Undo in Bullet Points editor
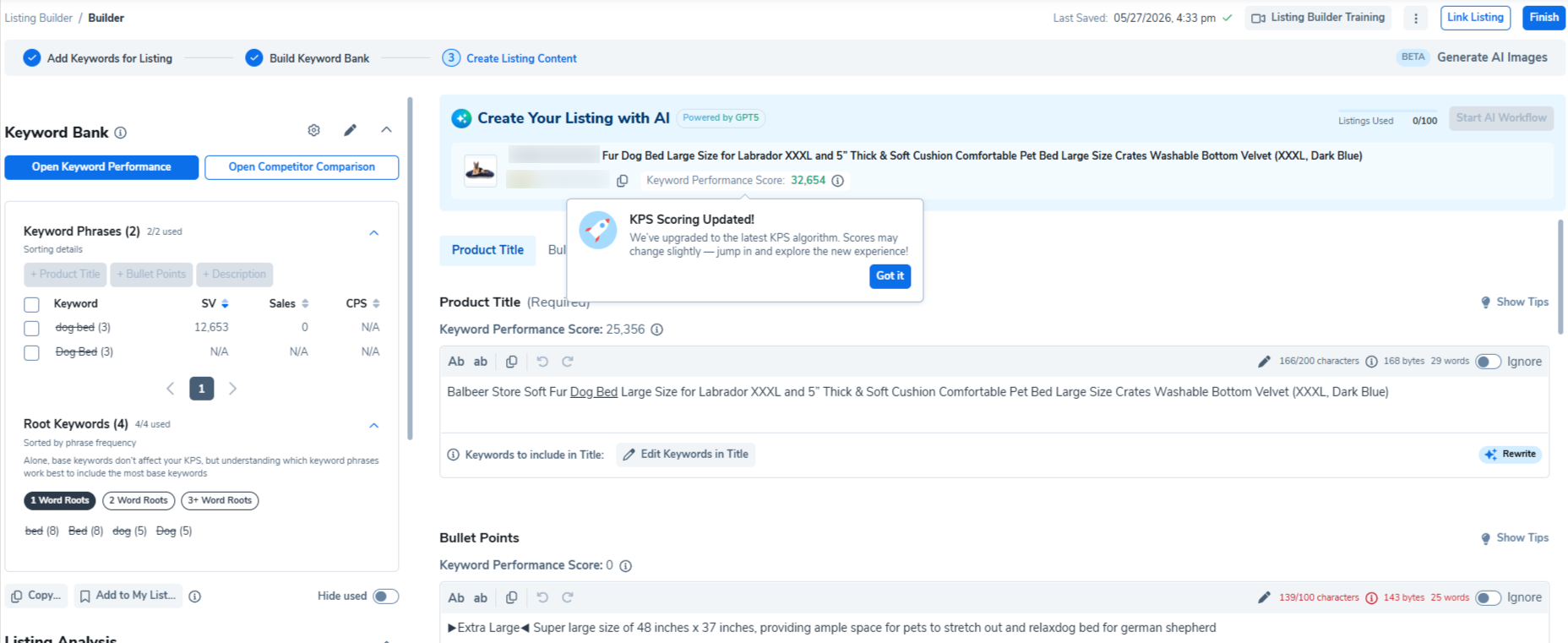1568x643 pixels. tap(542, 598)
